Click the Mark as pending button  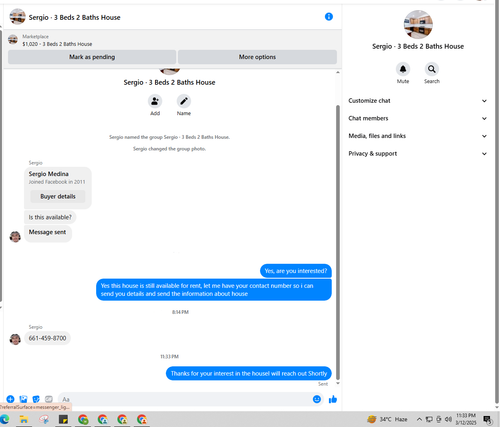pos(92,57)
